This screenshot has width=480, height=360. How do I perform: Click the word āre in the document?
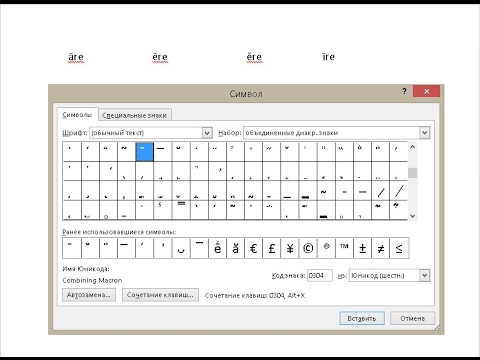76,57
